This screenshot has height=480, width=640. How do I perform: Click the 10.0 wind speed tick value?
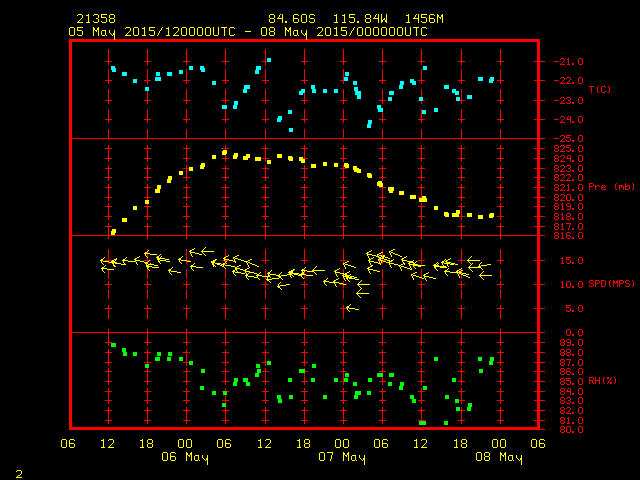[x=571, y=284]
